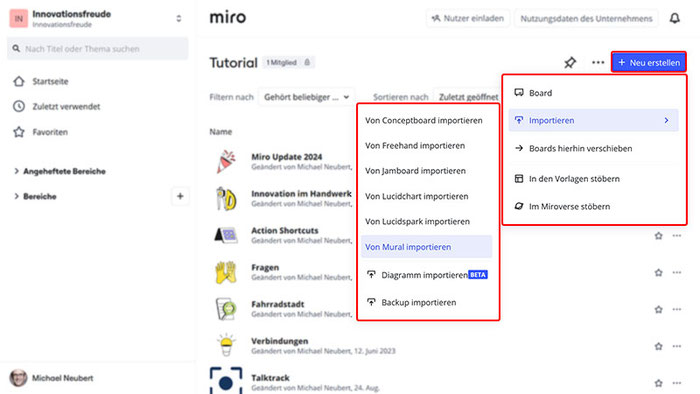Viewport: 700px width, 394px height.
Task: Select In den Vorlagen stöbern
Action: [593, 178]
